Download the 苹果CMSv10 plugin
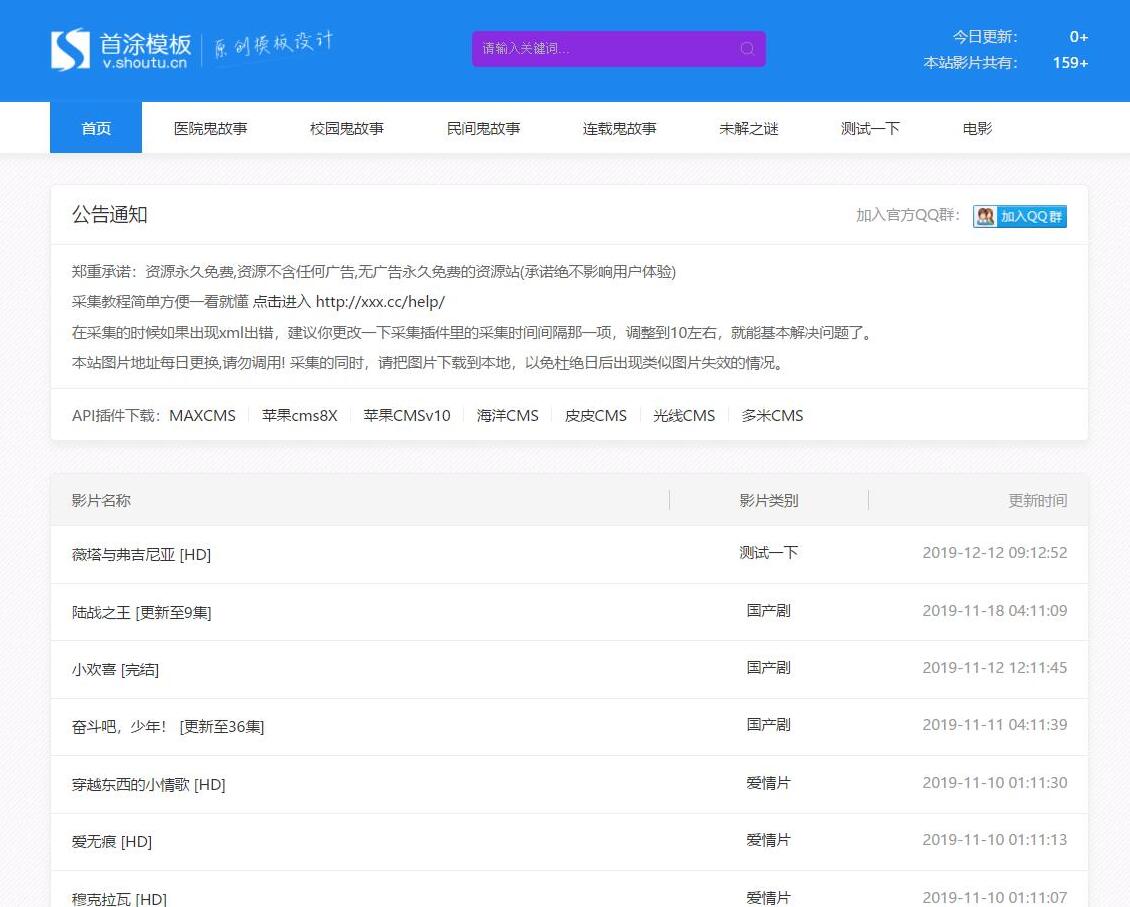The image size is (1130, 907). pyautogui.click(x=407, y=416)
